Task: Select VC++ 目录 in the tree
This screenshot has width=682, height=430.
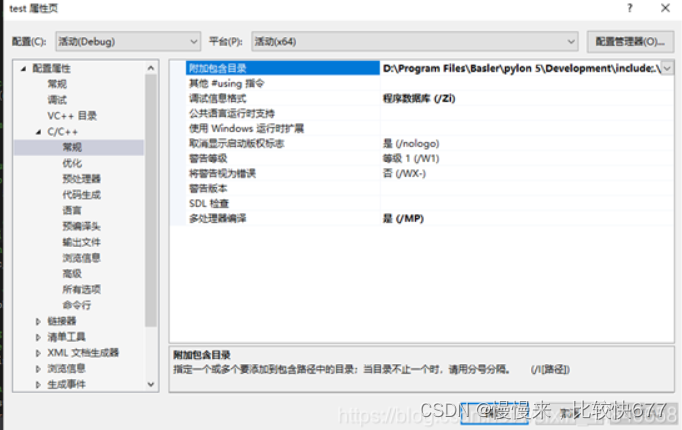Action: (x=72, y=116)
